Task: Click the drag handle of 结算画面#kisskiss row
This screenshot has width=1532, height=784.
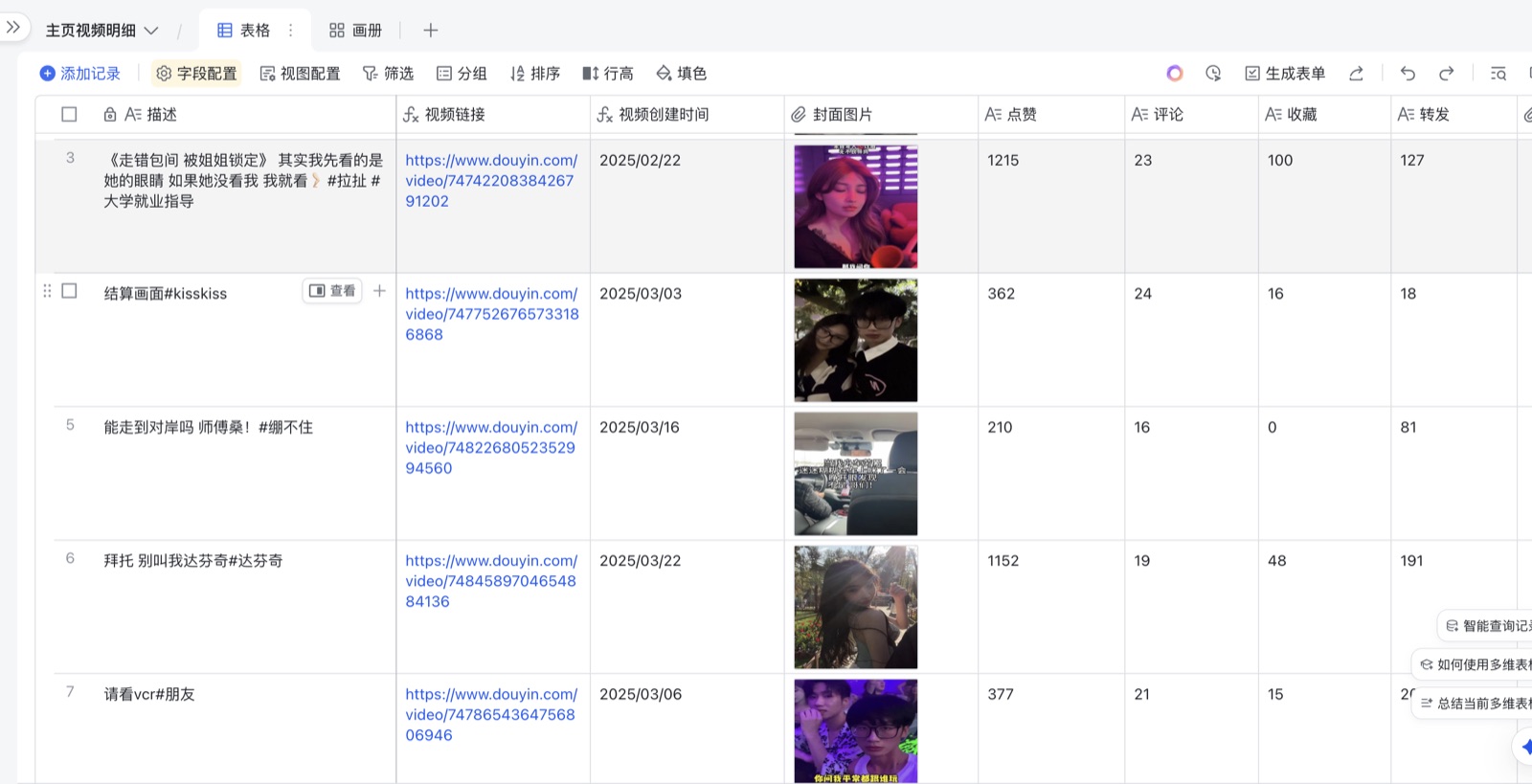Action: pyautogui.click(x=47, y=291)
